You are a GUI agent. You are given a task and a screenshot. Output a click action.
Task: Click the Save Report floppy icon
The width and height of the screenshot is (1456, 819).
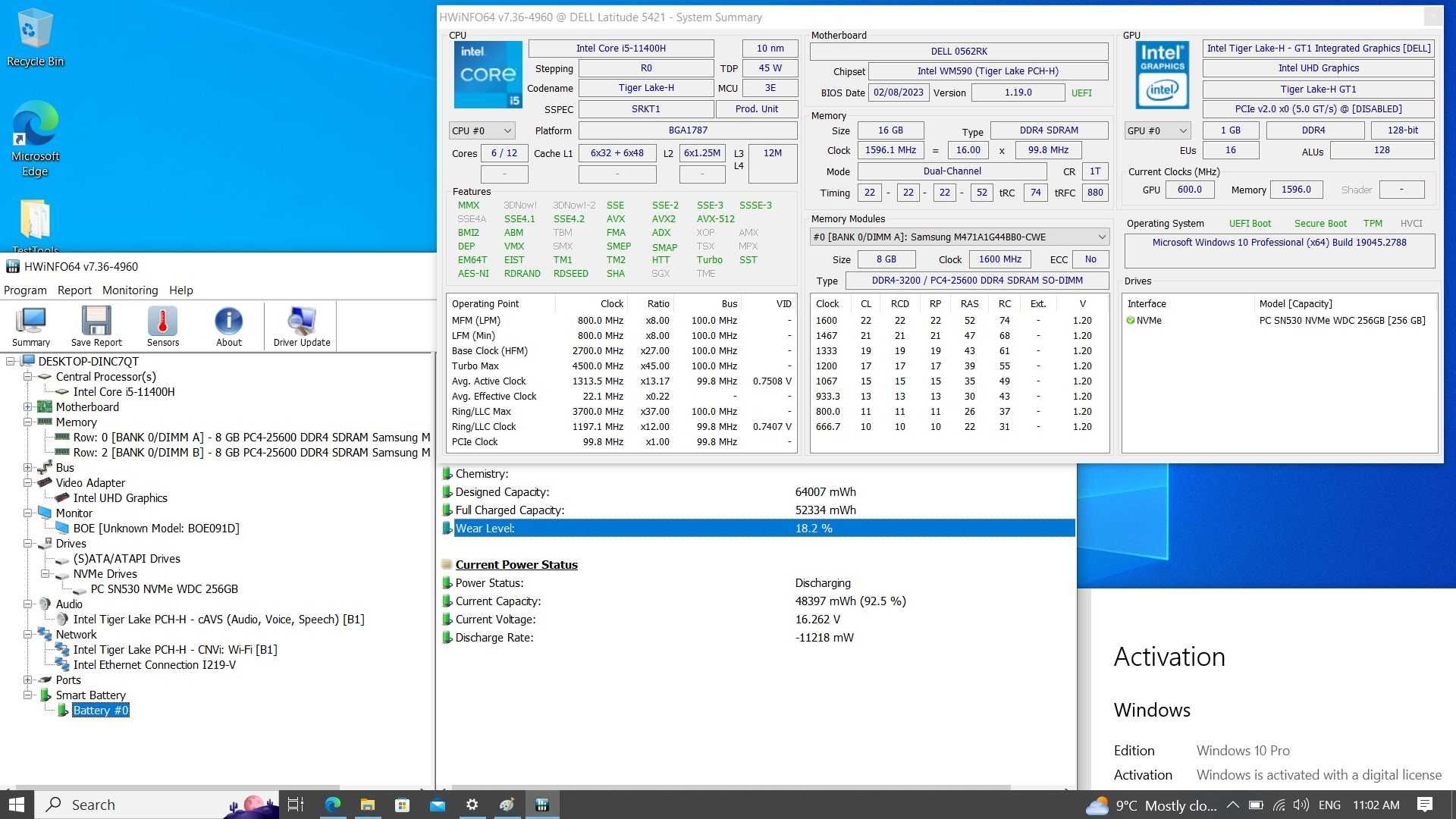(96, 326)
